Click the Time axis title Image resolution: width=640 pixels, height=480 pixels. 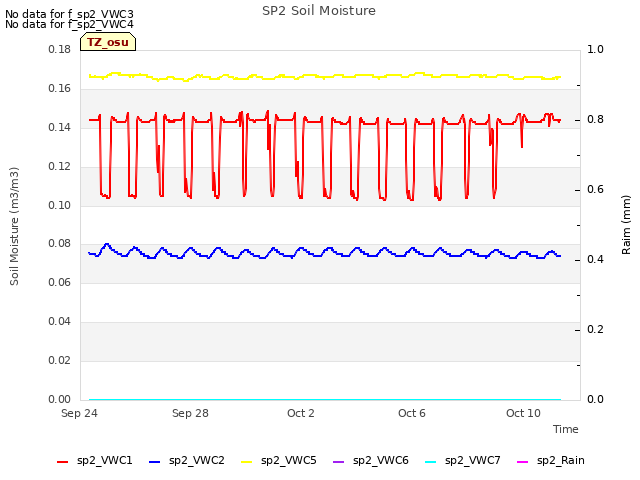coord(566,429)
